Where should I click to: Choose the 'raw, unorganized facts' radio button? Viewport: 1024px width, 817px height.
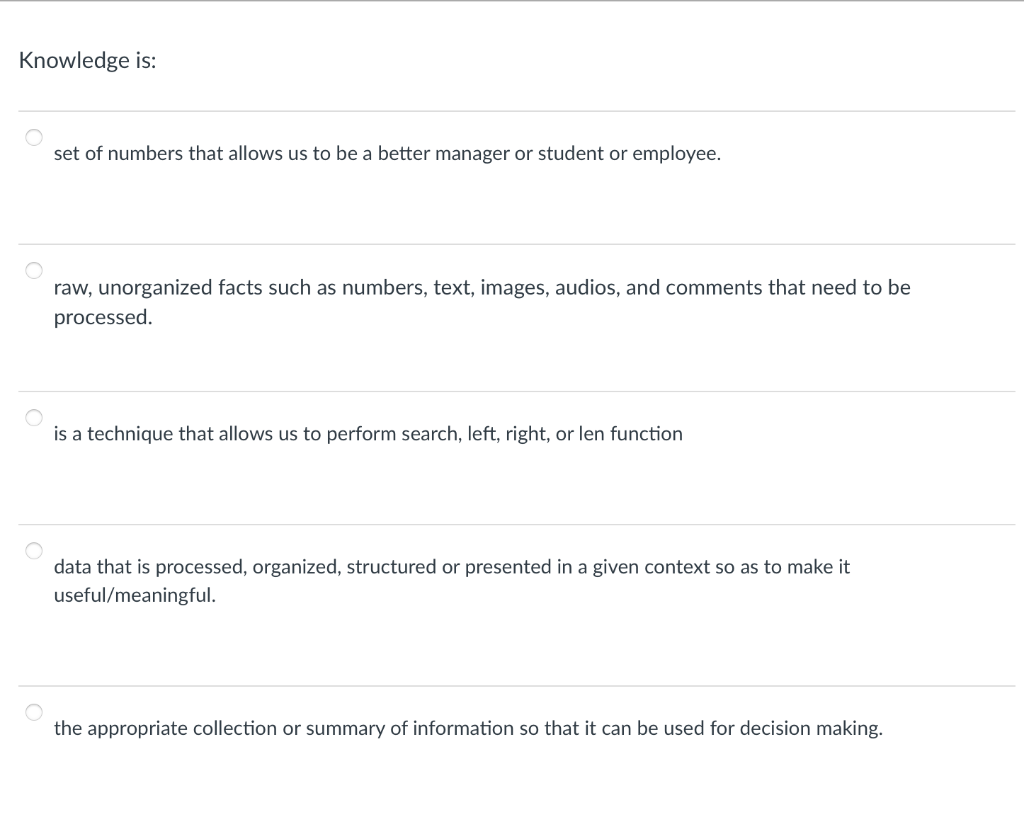pos(34,271)
